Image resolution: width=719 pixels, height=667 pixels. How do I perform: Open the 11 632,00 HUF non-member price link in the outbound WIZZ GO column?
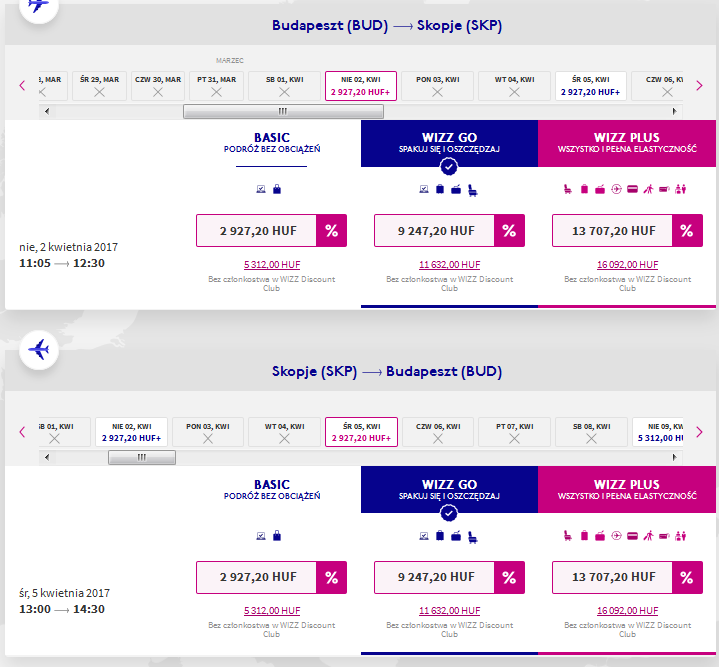[449, 265]
